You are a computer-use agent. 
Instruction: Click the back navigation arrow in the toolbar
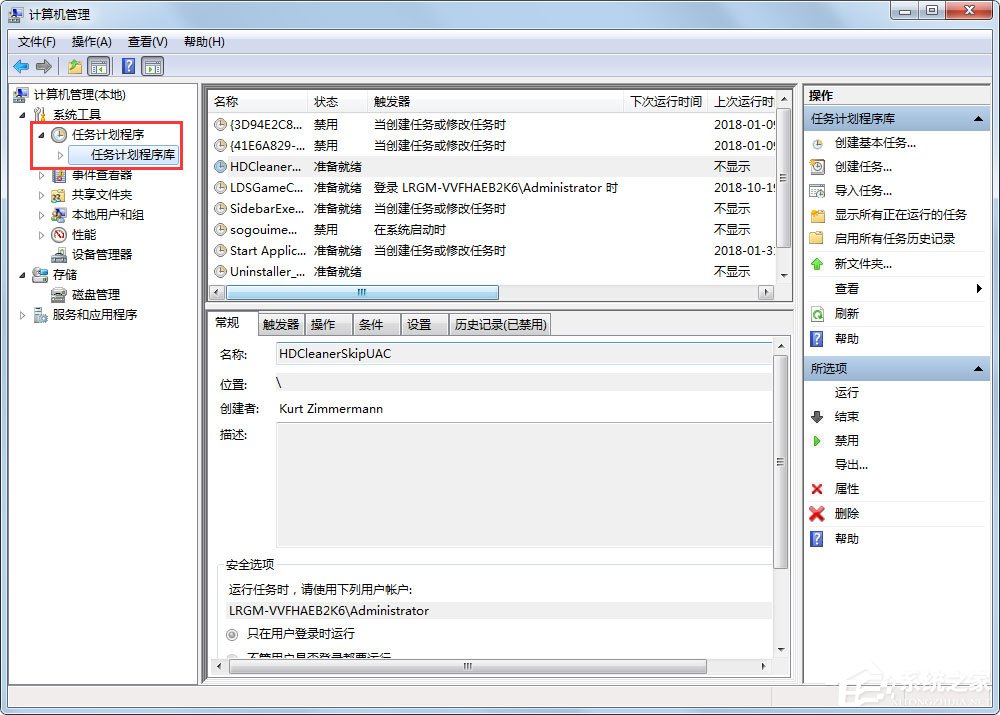point(22,66)
